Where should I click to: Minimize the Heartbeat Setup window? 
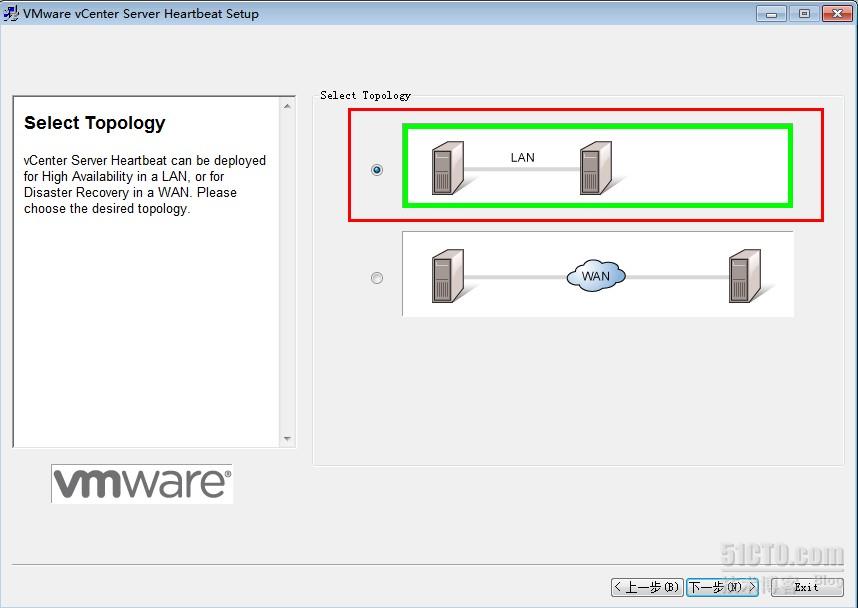(x=772, y=14)
